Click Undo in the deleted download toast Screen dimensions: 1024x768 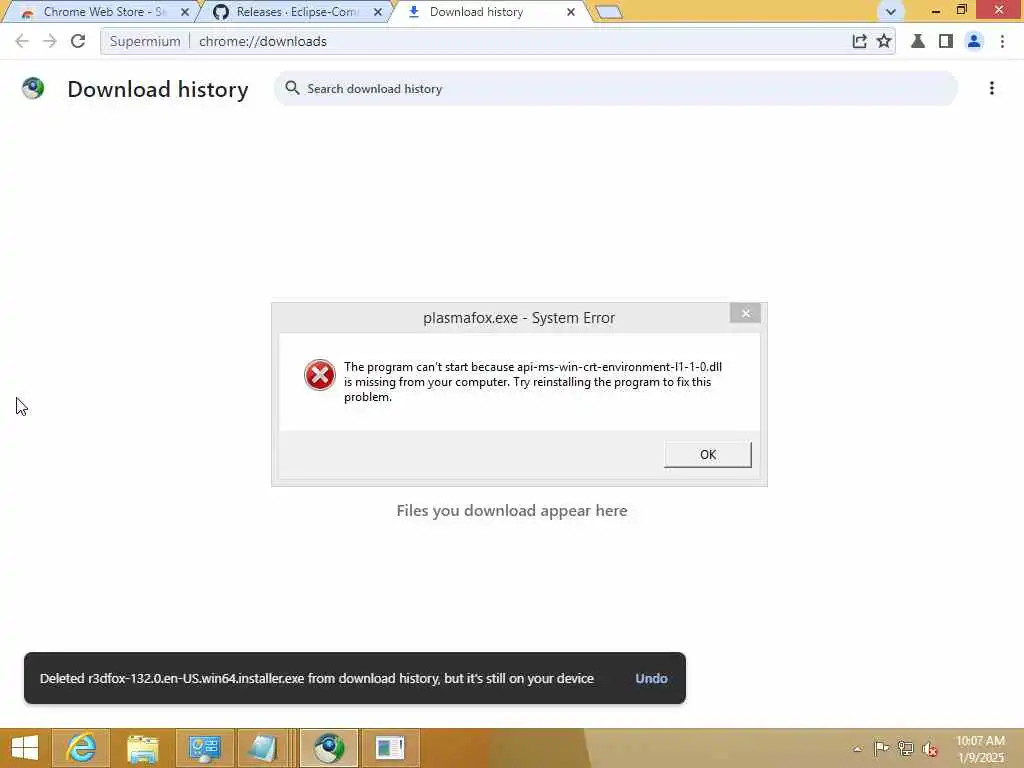click(651, 679)
